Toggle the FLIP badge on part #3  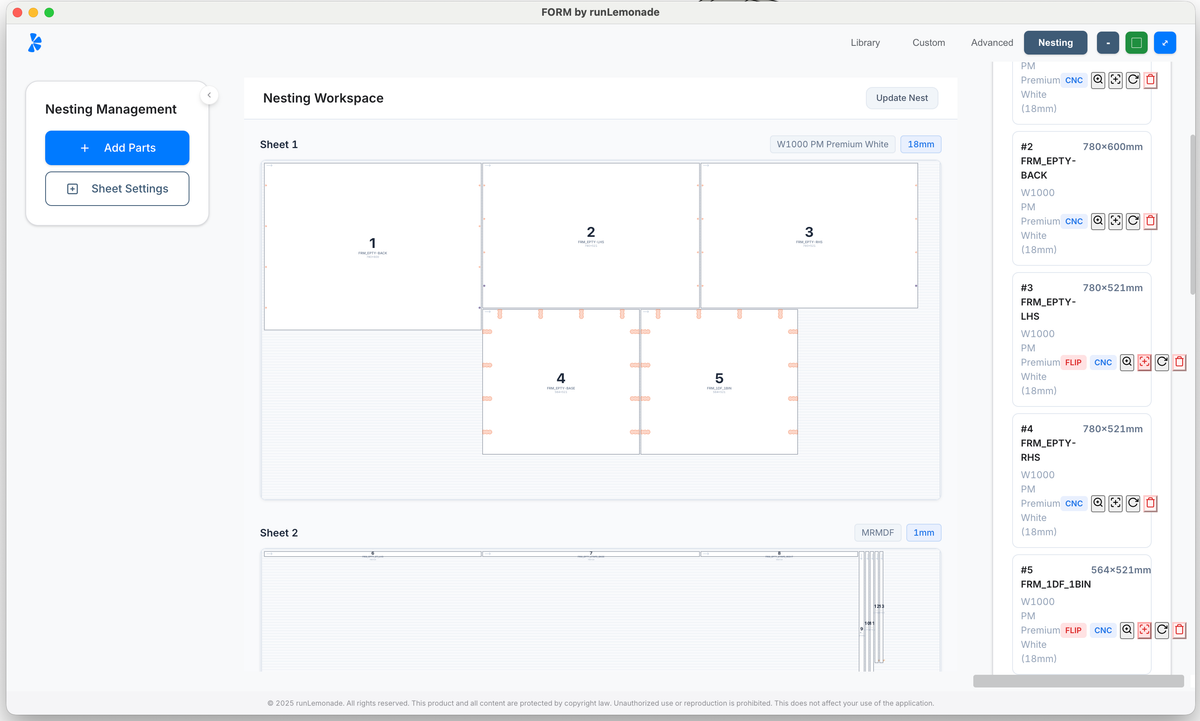click(x=1072, y=362)
